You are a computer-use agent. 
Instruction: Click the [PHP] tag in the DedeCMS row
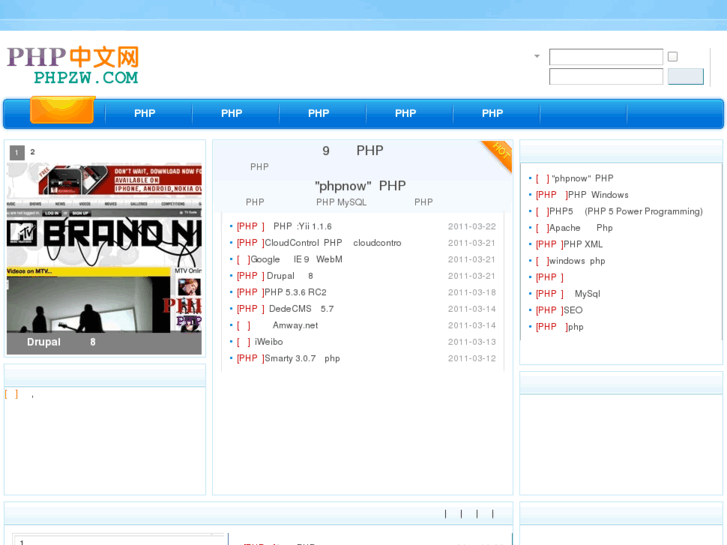pyautogui.click(x=250, y=309)
